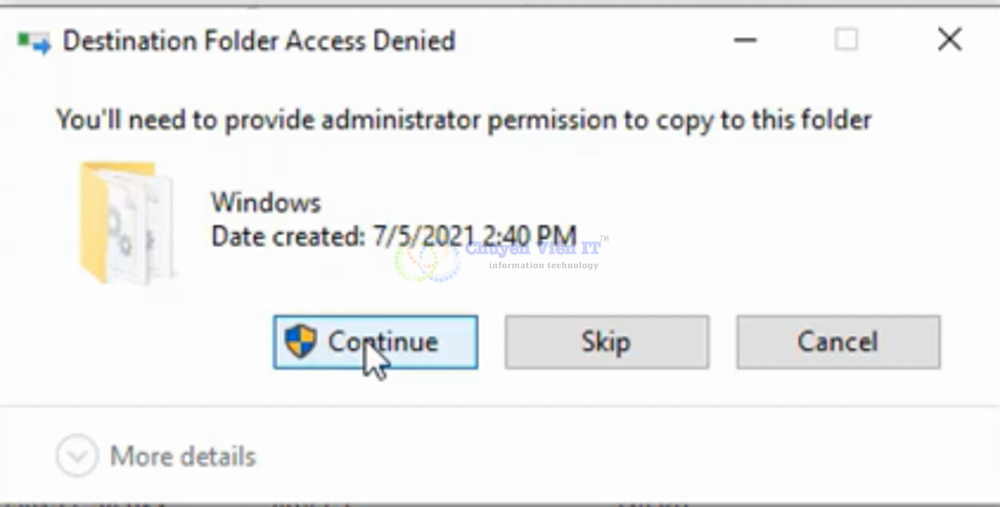1000x507 pixels.
Task: Select the Windows folder icon
Action: coord(126,222)
